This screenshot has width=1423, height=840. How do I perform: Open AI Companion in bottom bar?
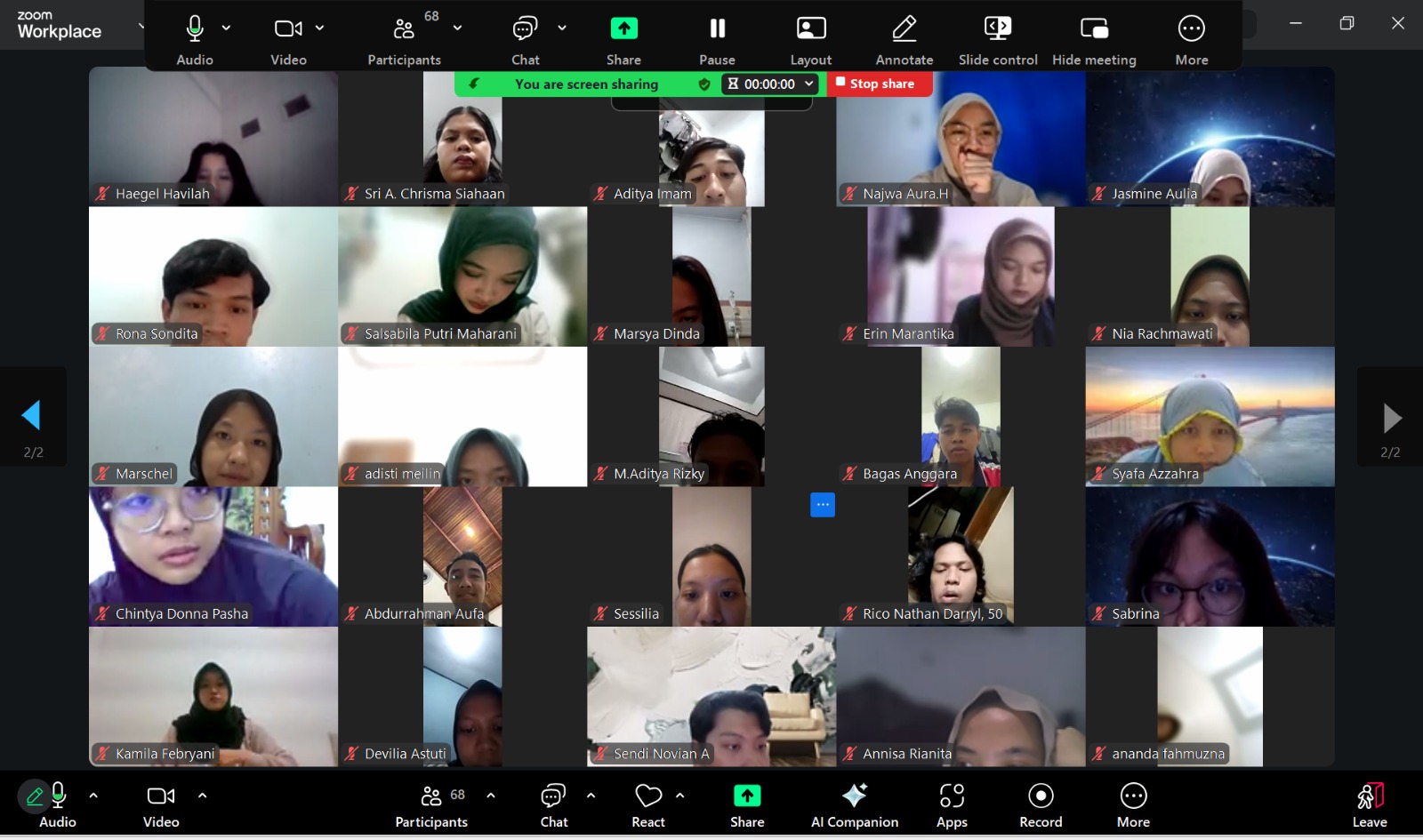click(854, 796)
